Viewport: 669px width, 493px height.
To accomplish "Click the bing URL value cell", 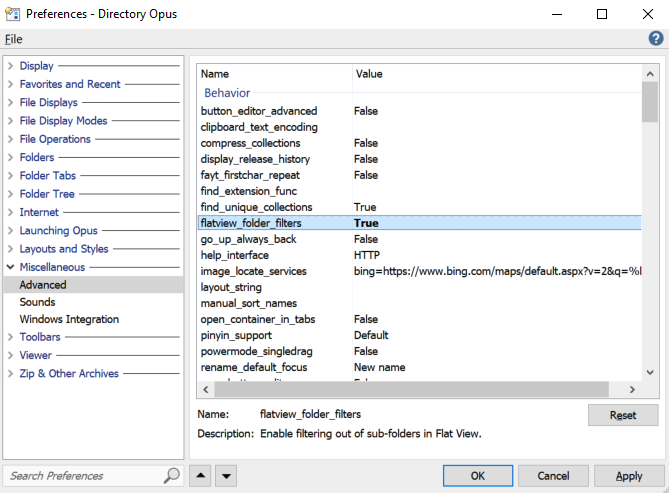I will (497, 271).
